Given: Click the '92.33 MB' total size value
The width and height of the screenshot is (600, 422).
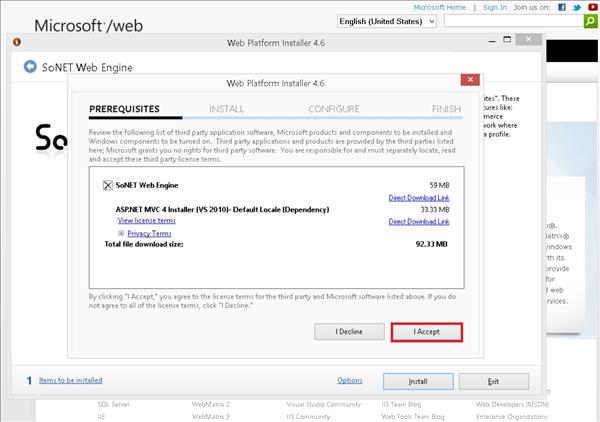Looking at the screenshot, I should tap(432, 244).
